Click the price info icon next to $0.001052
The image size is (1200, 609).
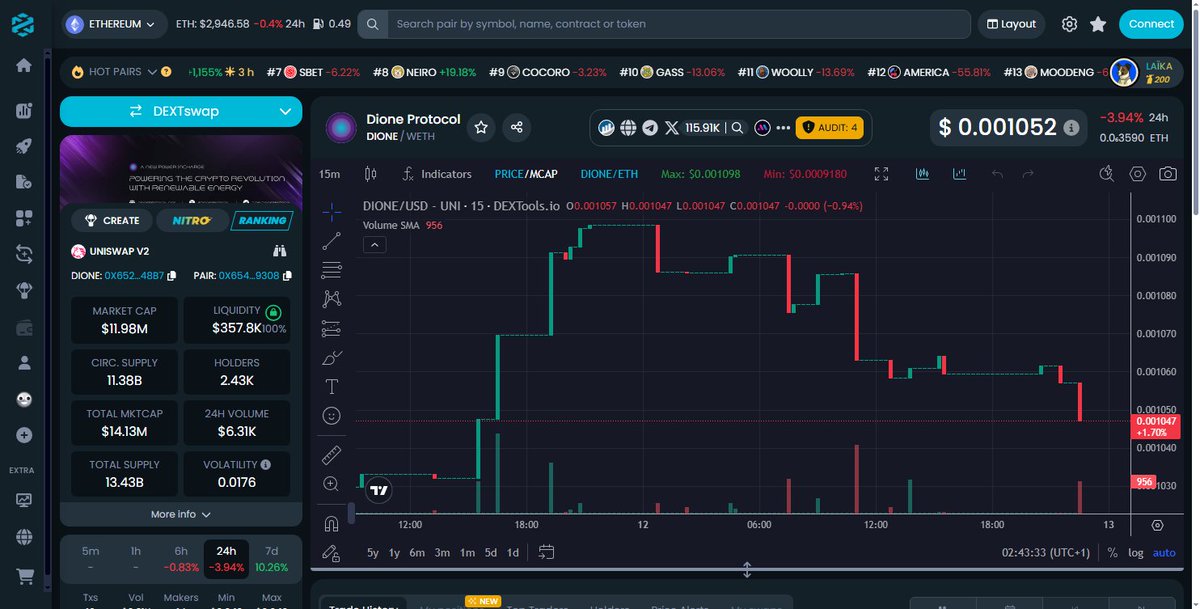(x=1071, y=127)
